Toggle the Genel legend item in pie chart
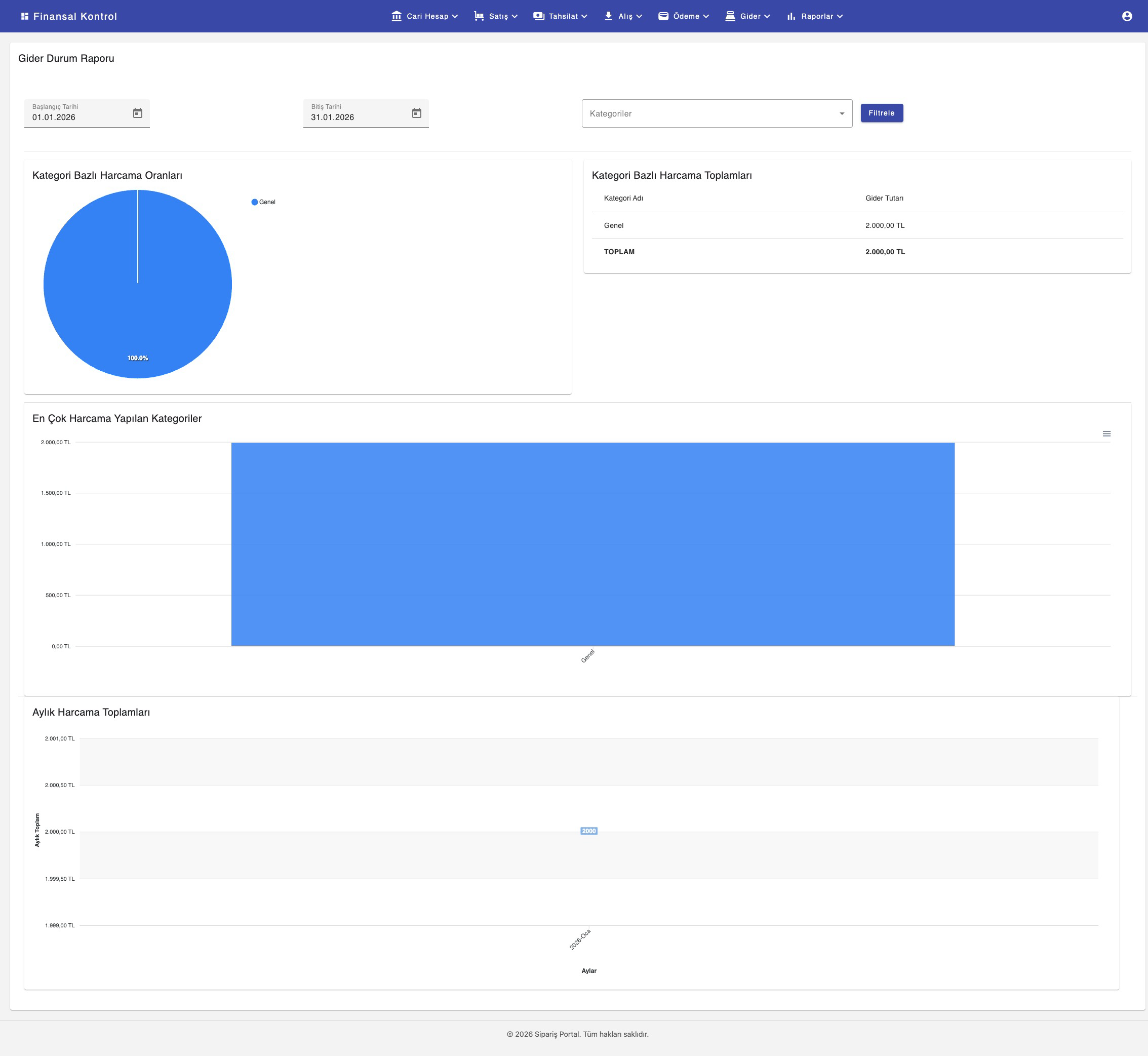Image resolution: width=1148 pixels, height=1056 pixels. coord(263,202)
